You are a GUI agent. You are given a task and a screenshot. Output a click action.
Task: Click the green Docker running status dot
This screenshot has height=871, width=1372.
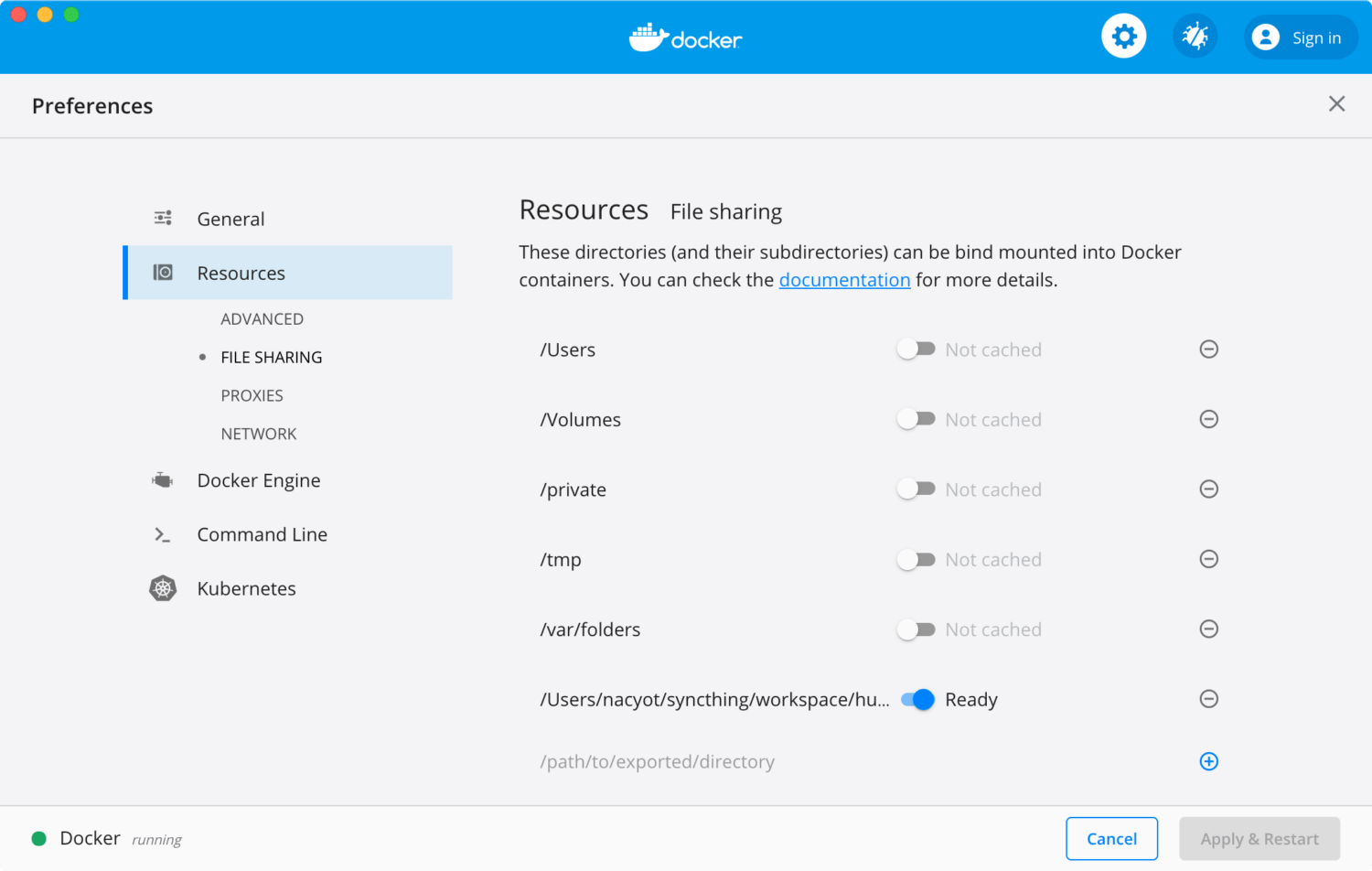pos(39,839)
